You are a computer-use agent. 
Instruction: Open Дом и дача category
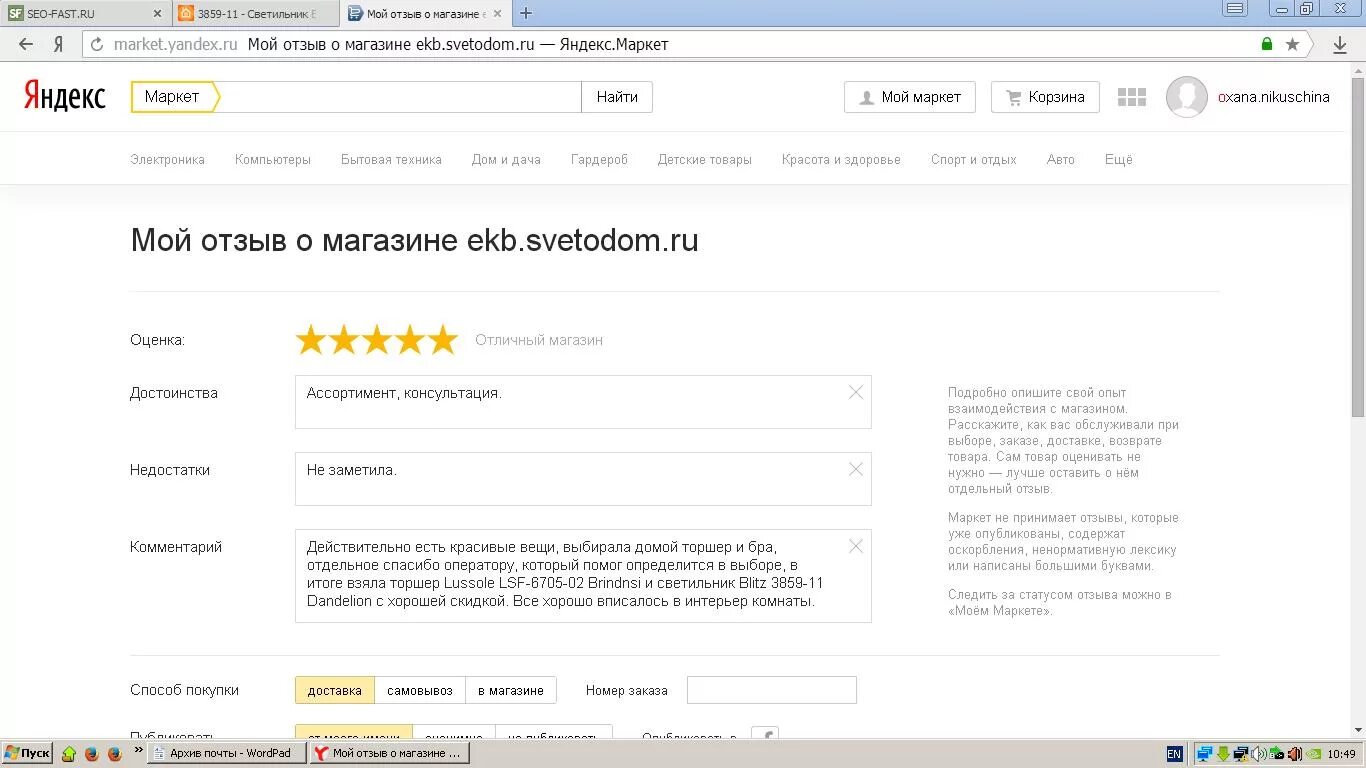506,160
